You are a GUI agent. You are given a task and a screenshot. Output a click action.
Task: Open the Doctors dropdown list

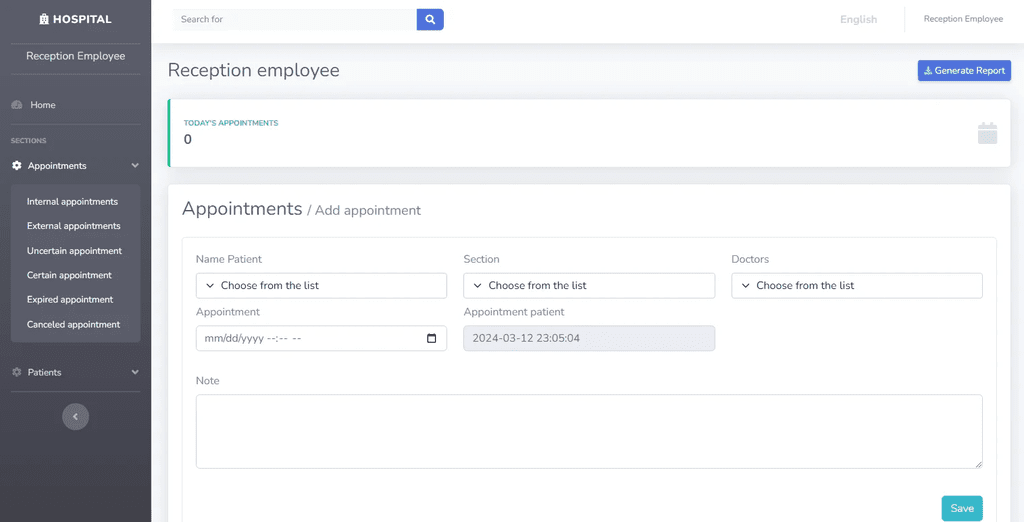pyautogui.click(x=857, y=285)
